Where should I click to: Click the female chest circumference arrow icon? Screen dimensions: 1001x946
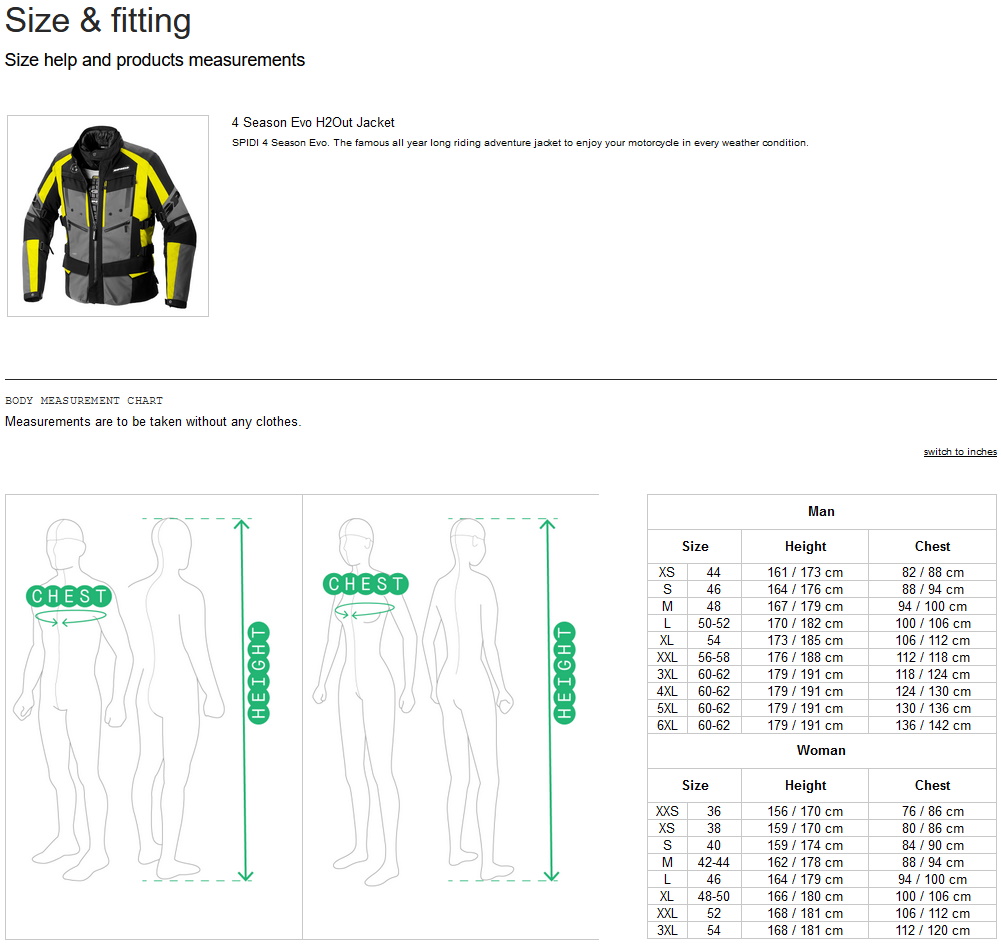tap(365, 610)
